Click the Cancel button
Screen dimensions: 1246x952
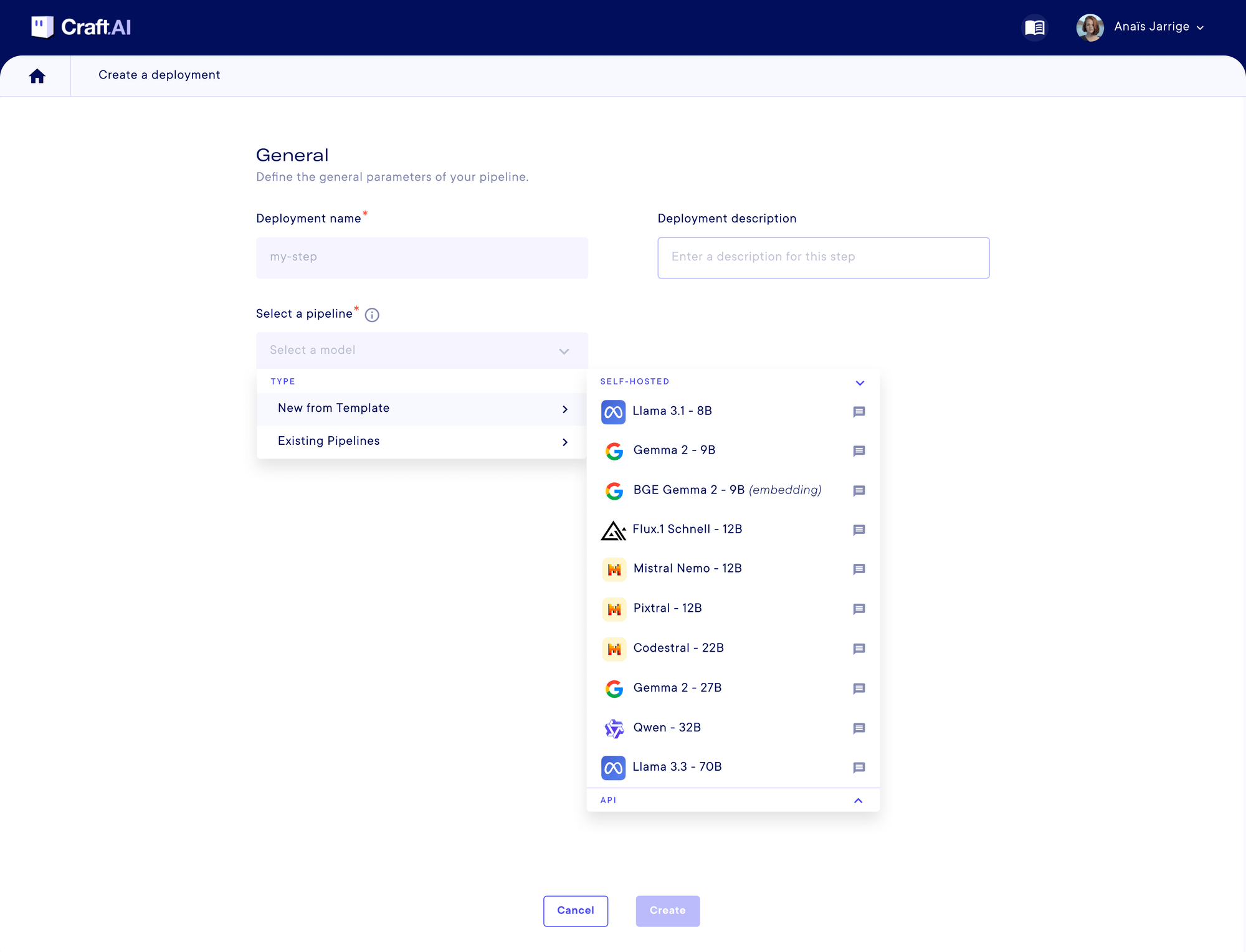(x=576, y=911)
